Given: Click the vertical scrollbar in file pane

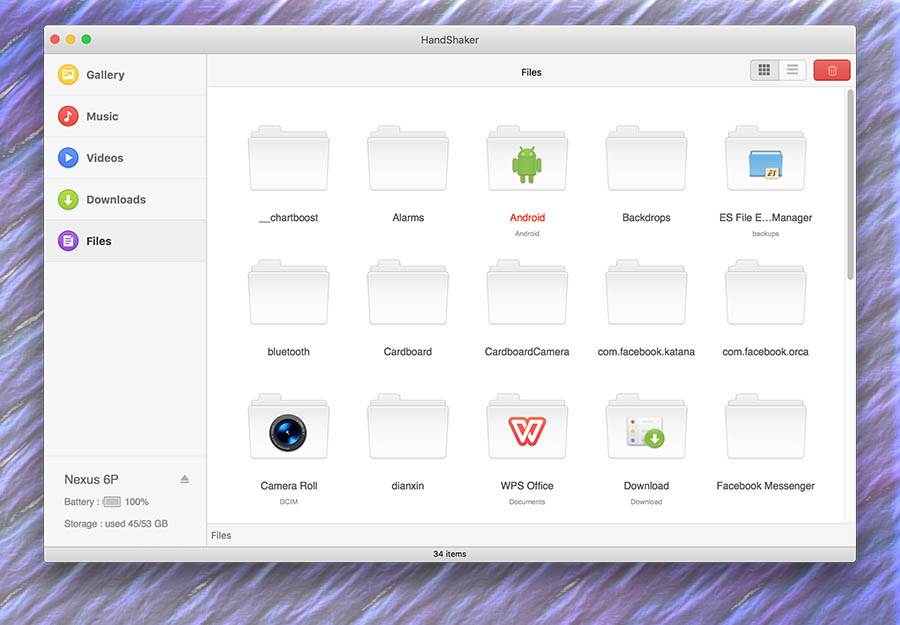Looking at the screenshot, I should [850, 185].
